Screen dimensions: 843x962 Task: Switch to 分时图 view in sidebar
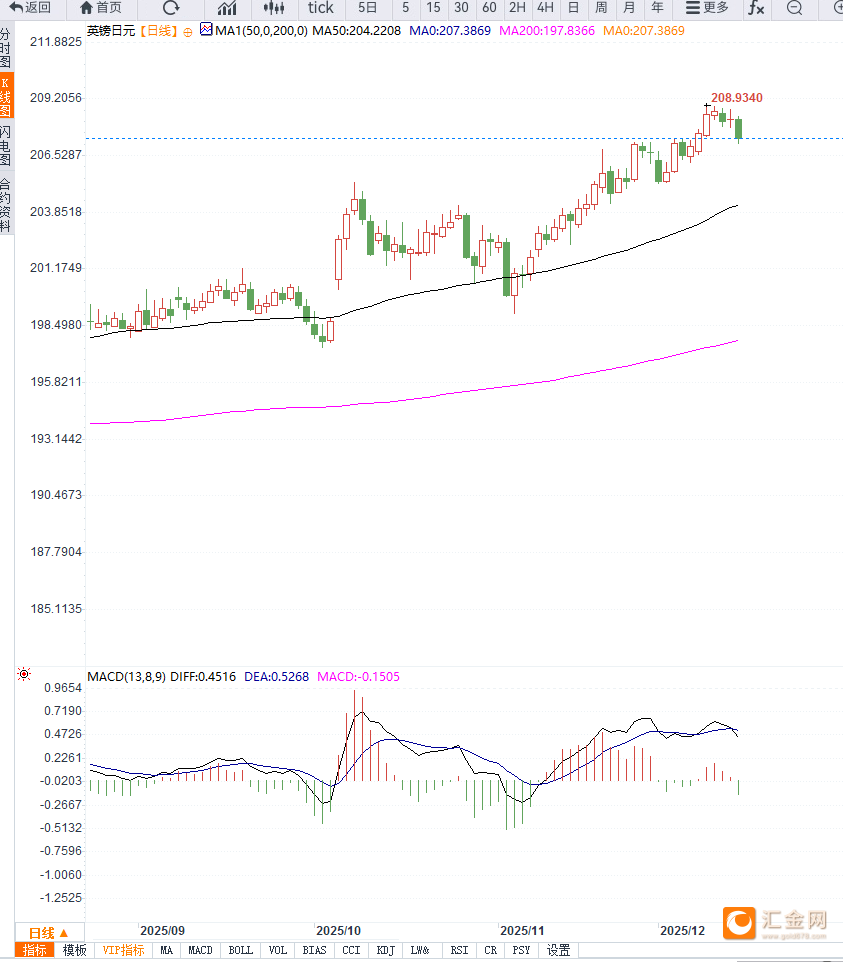tap(6, 48)
